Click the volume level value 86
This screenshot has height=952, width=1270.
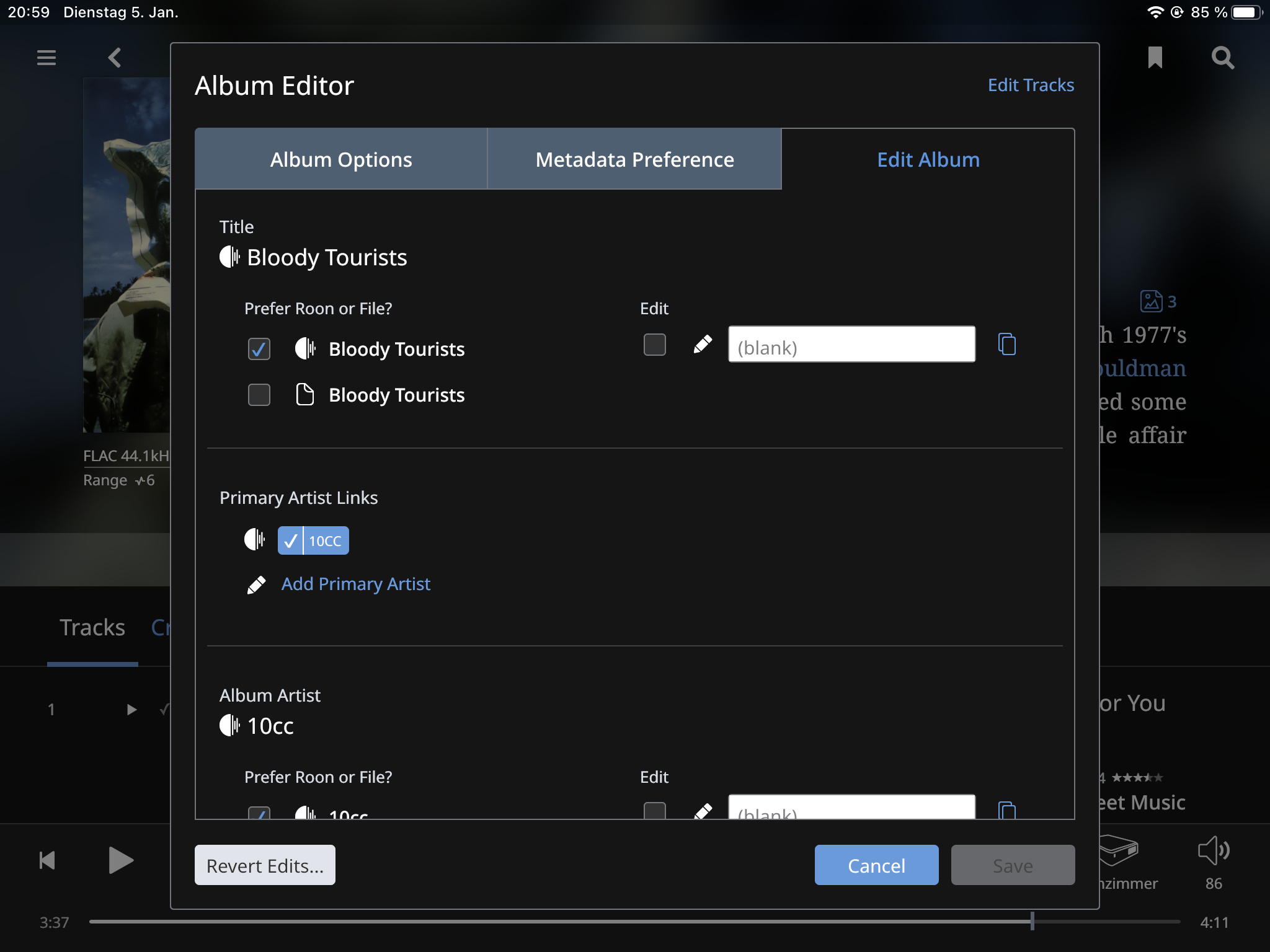(x=1214, y=883)
